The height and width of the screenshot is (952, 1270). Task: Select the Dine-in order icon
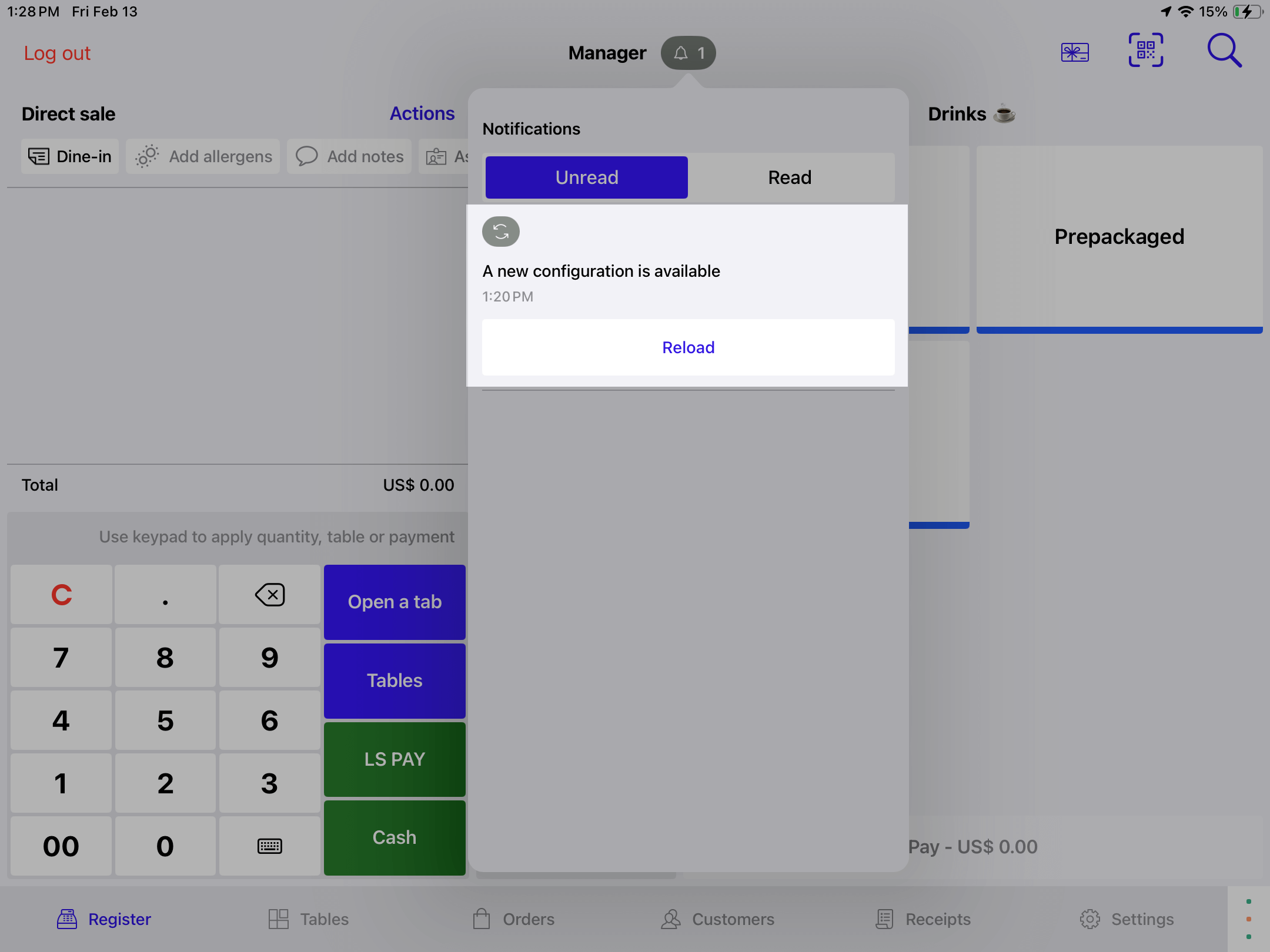tap(38, 156)
